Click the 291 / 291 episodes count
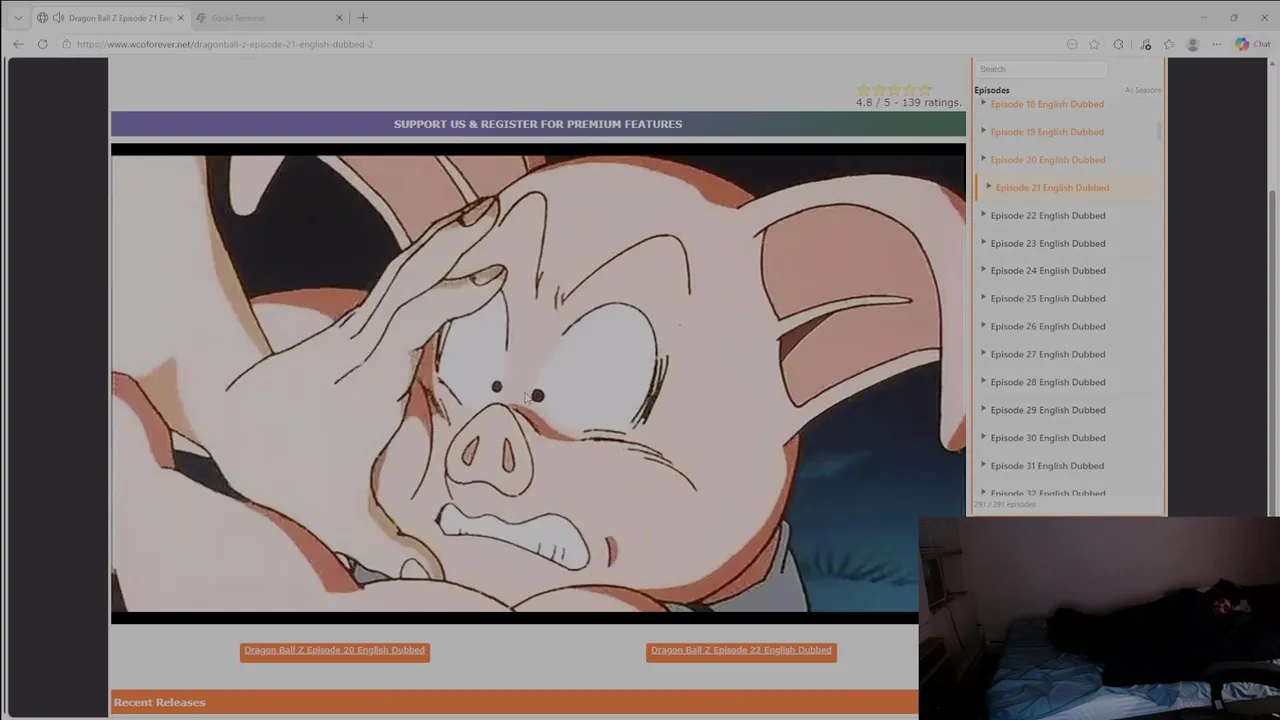1280x720 pixels. 1005,505
